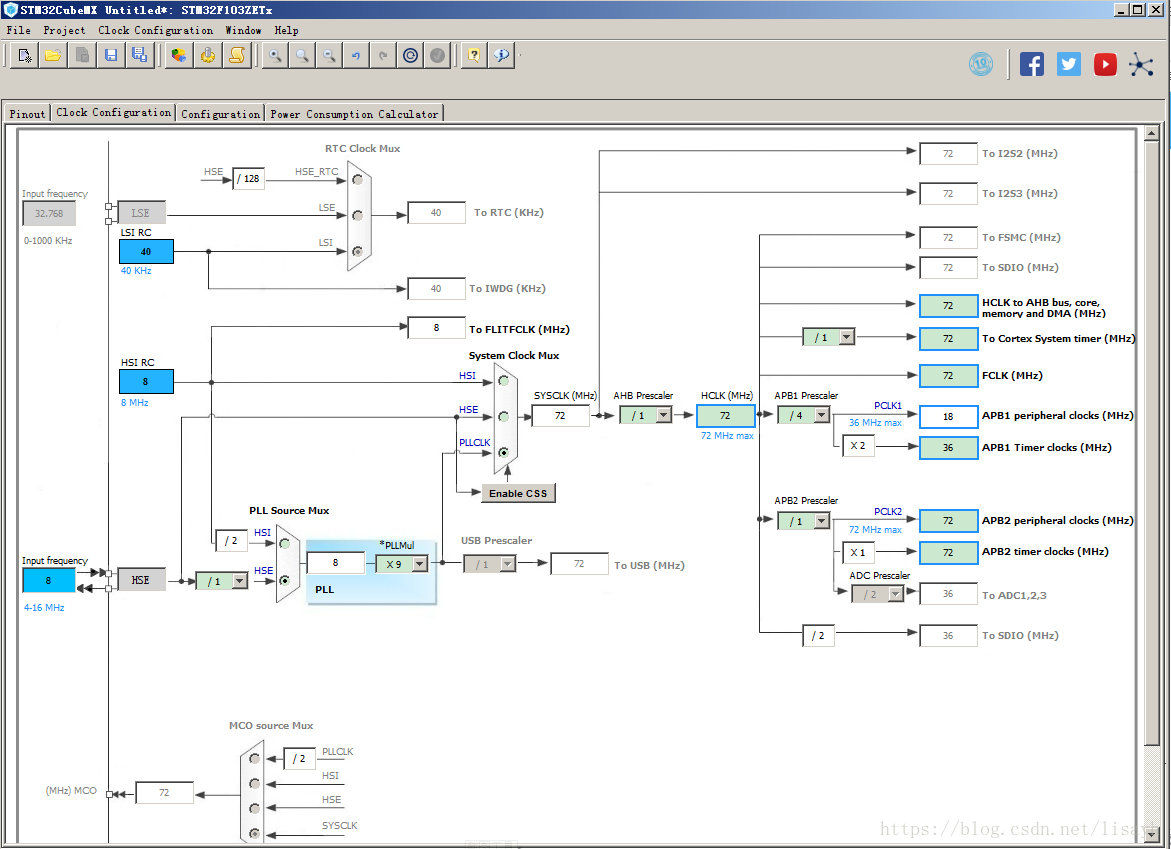Switch to the Pinout tab
The height and width of the screenshot is (849, 1171).
pyautogui.click(x=28, y=113)
